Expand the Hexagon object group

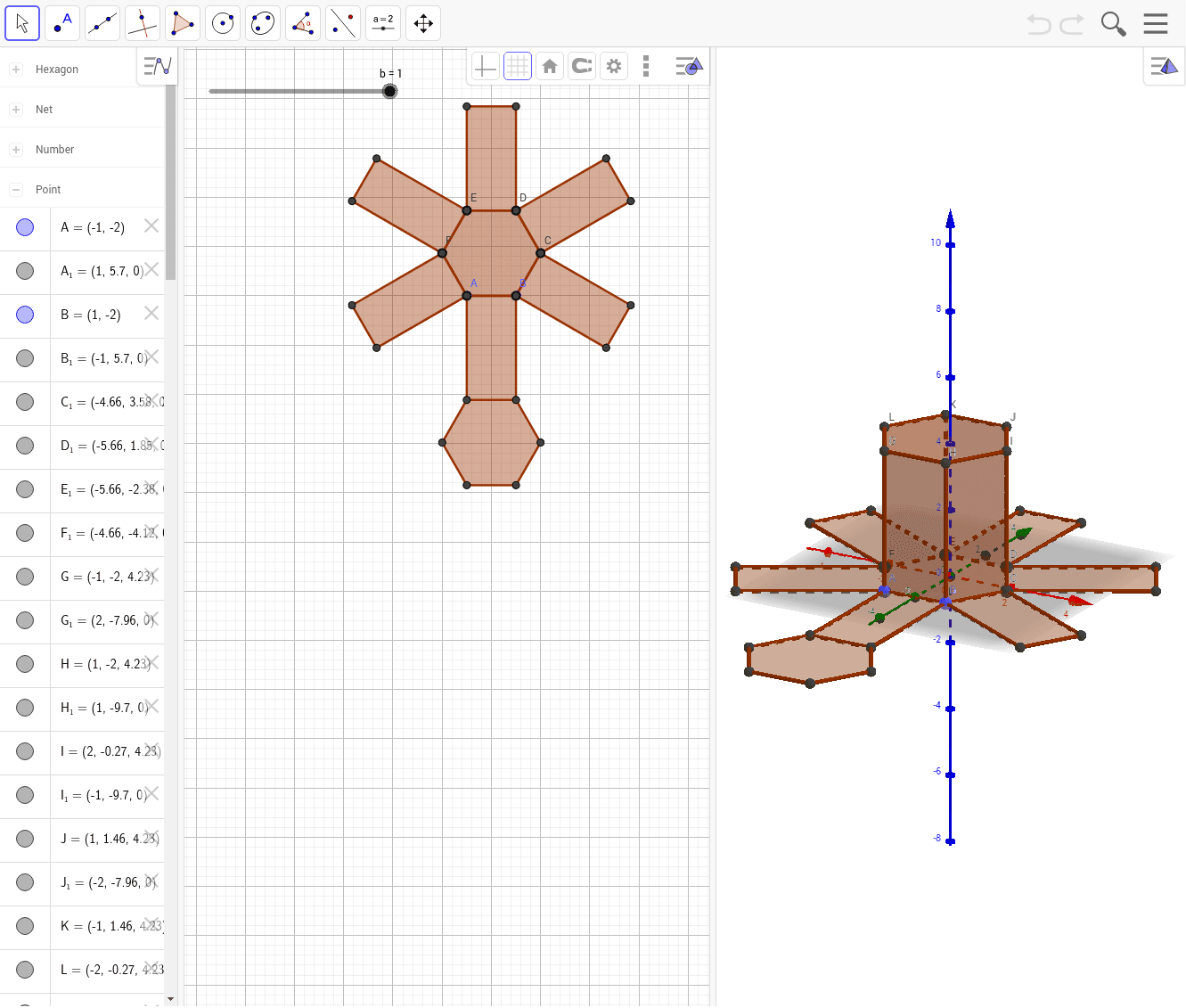point(16,70)
